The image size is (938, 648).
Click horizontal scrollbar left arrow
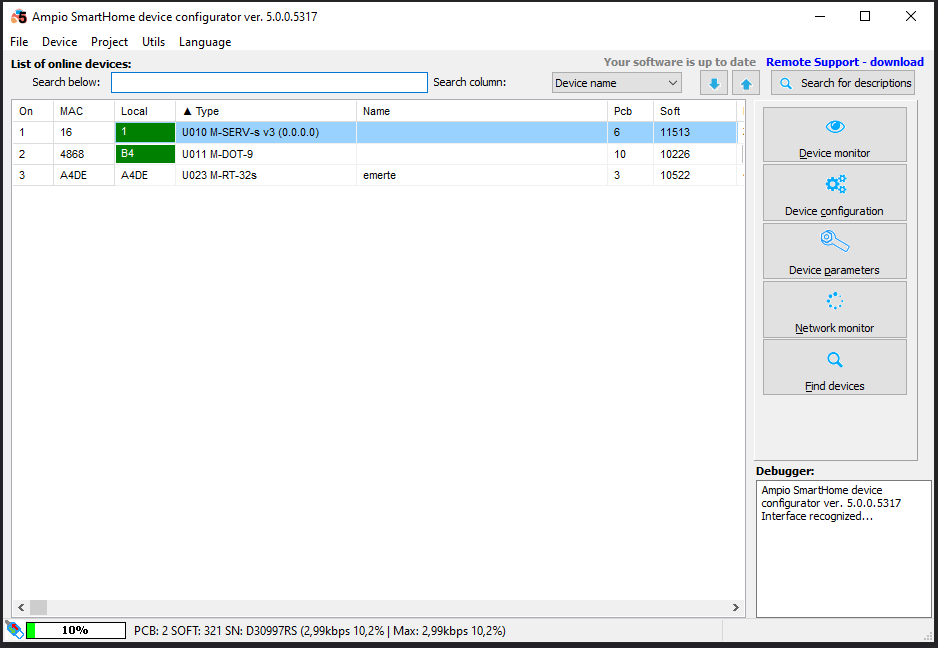21,607
